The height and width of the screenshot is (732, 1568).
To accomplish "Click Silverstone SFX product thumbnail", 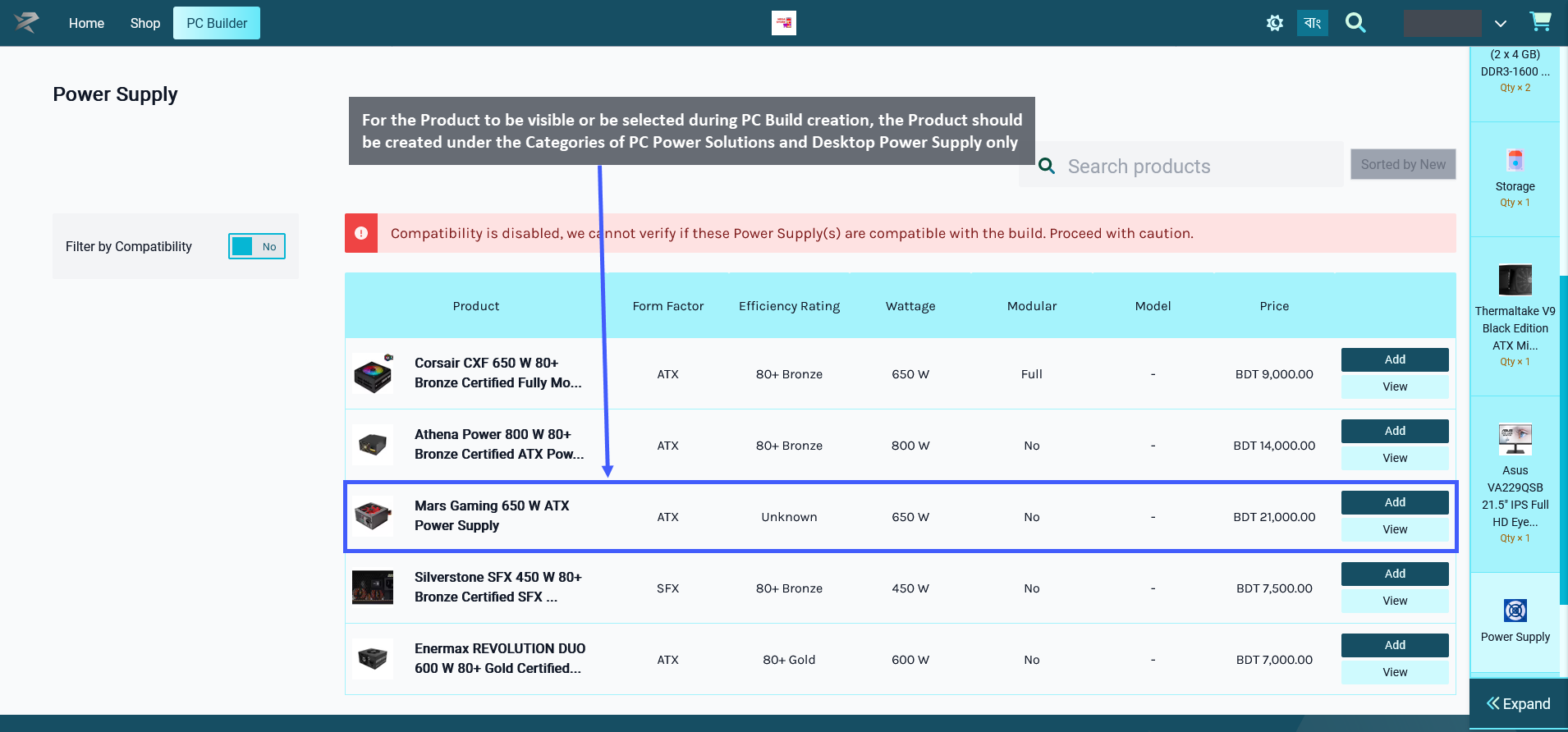I will point(373,588).
